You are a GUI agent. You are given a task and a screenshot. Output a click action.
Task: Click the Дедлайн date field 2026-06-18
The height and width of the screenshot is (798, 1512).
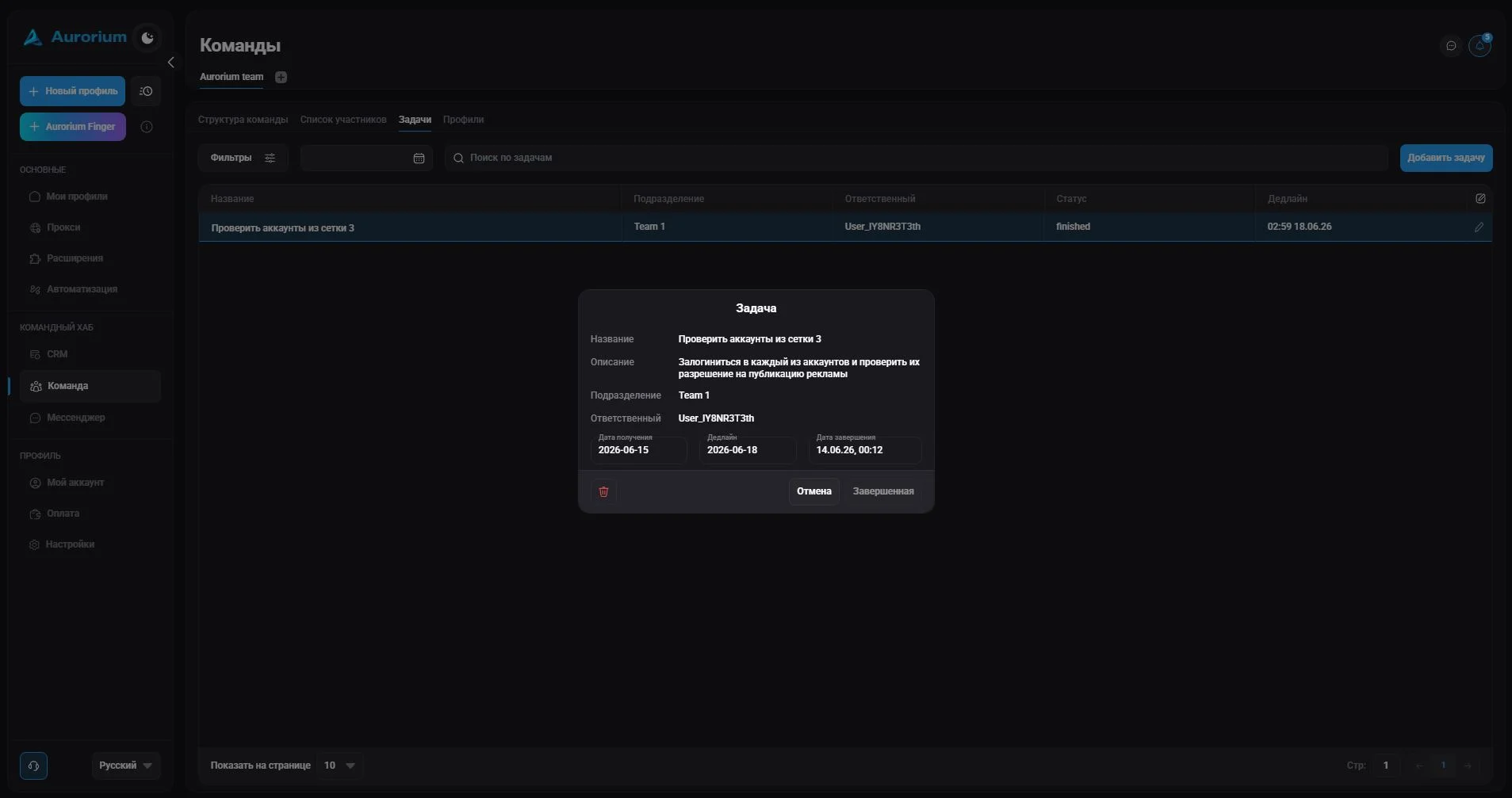pos(748,449)
